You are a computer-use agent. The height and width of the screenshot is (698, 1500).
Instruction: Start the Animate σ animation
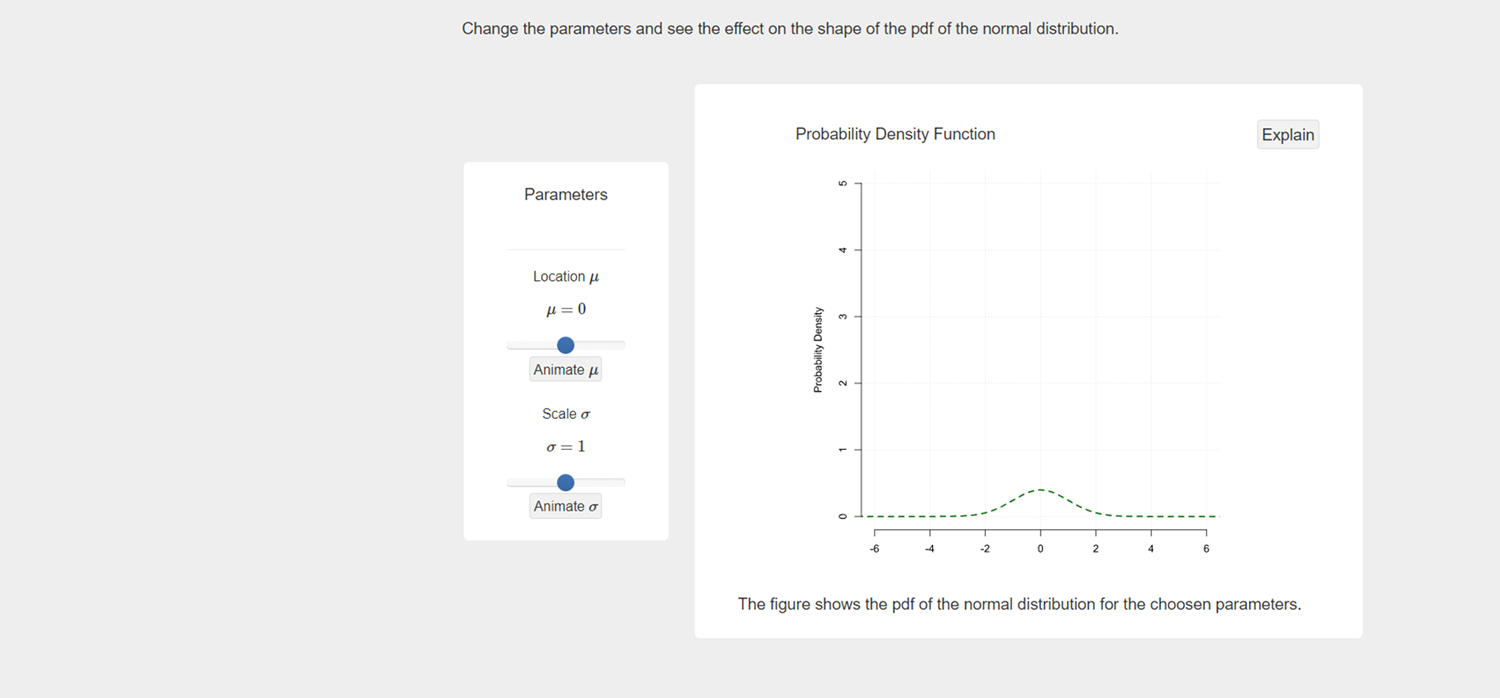point(566,506)
